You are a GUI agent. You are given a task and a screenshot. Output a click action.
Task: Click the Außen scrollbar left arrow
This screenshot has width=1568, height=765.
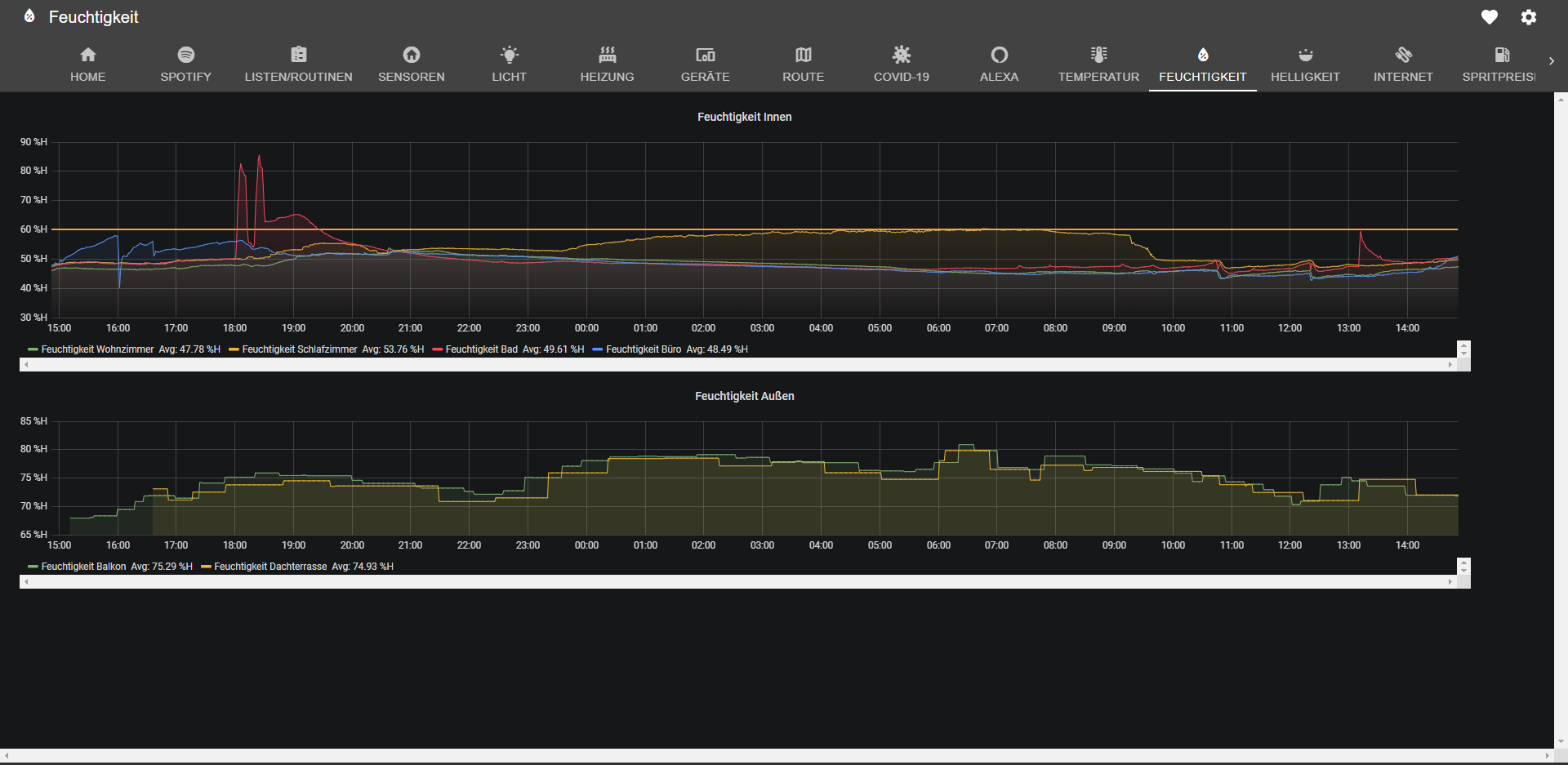[x=26, y=582]
